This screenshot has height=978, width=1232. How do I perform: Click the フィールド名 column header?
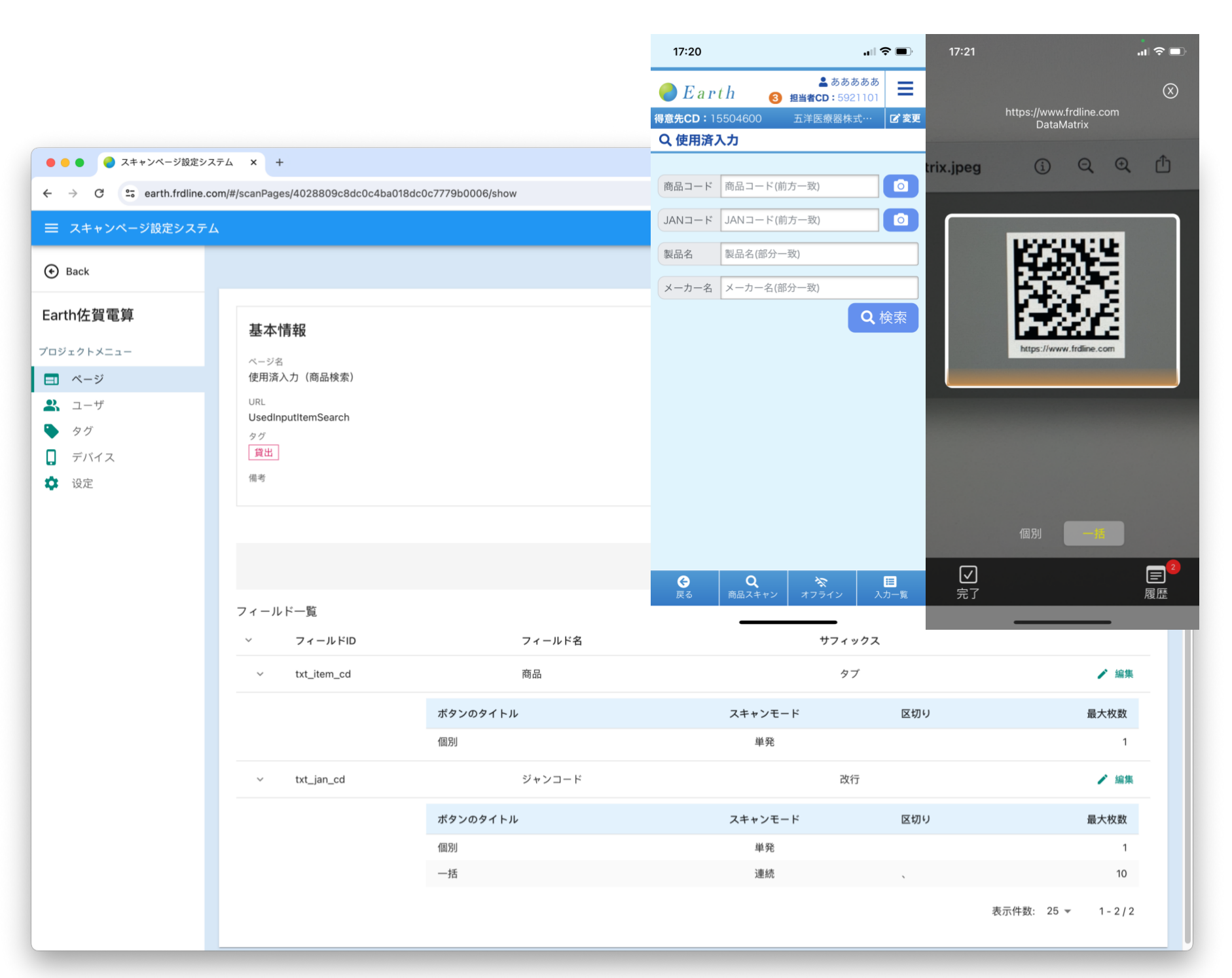point(552,641)
